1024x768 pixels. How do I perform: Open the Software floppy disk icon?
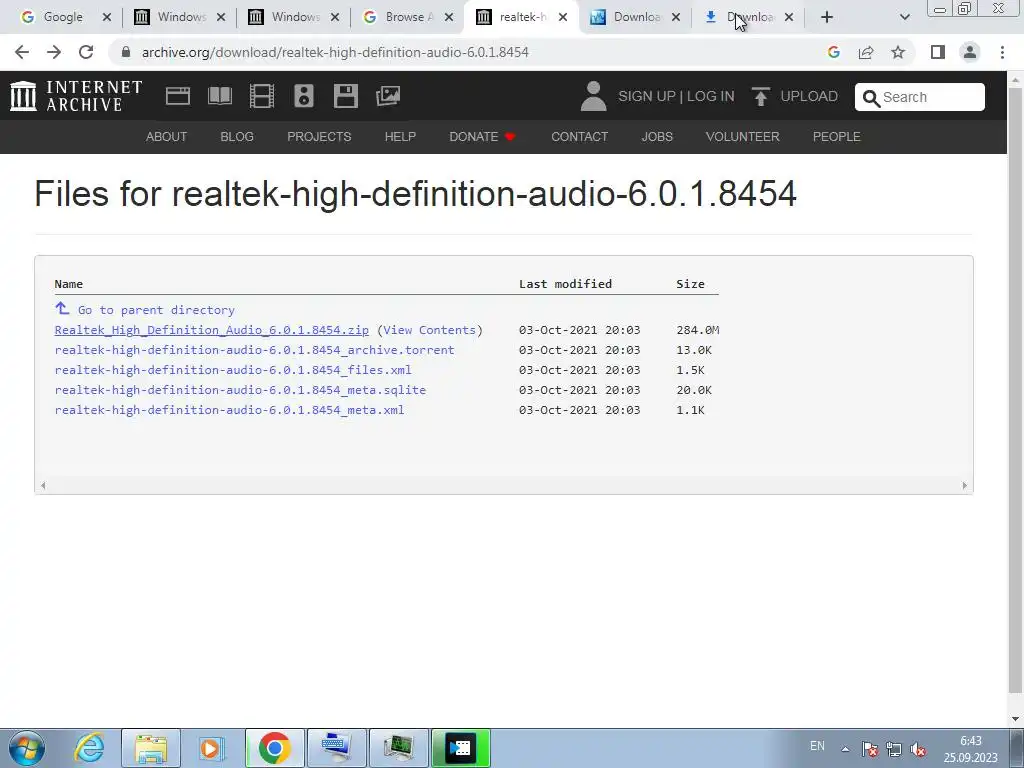pyautogui.click(x=345, y=96)
